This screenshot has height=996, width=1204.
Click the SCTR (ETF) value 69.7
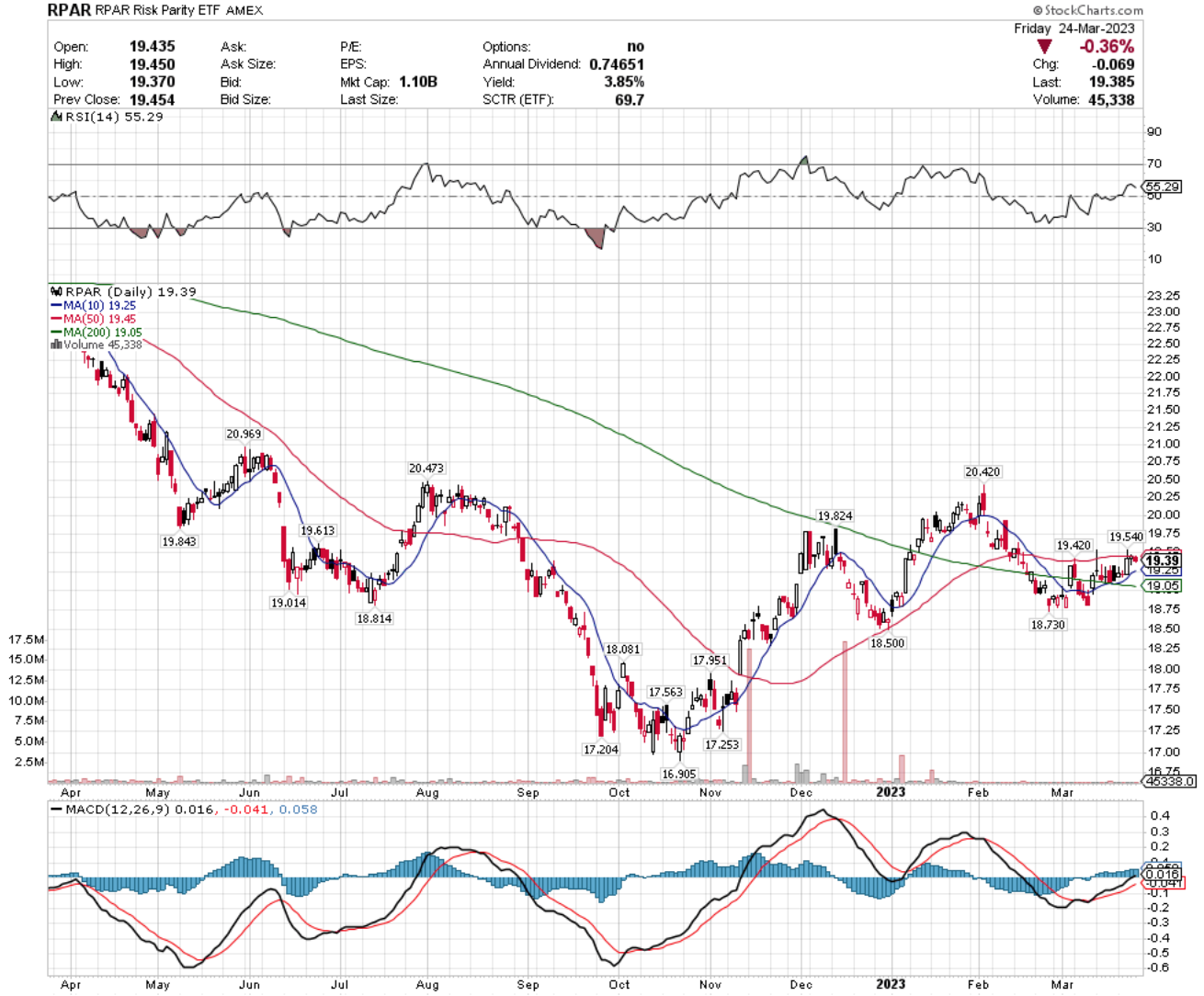[630, 99]
